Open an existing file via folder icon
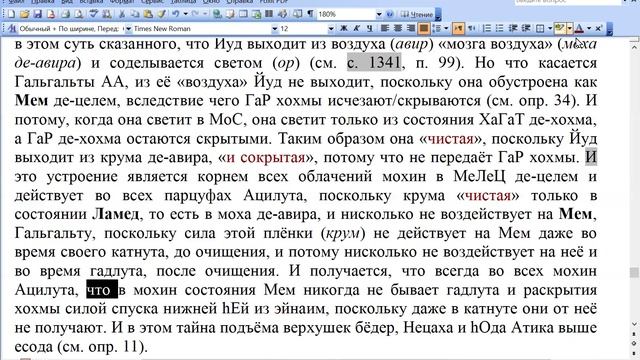This screenshot has height=360, width=640. click(x=24, y=14)
